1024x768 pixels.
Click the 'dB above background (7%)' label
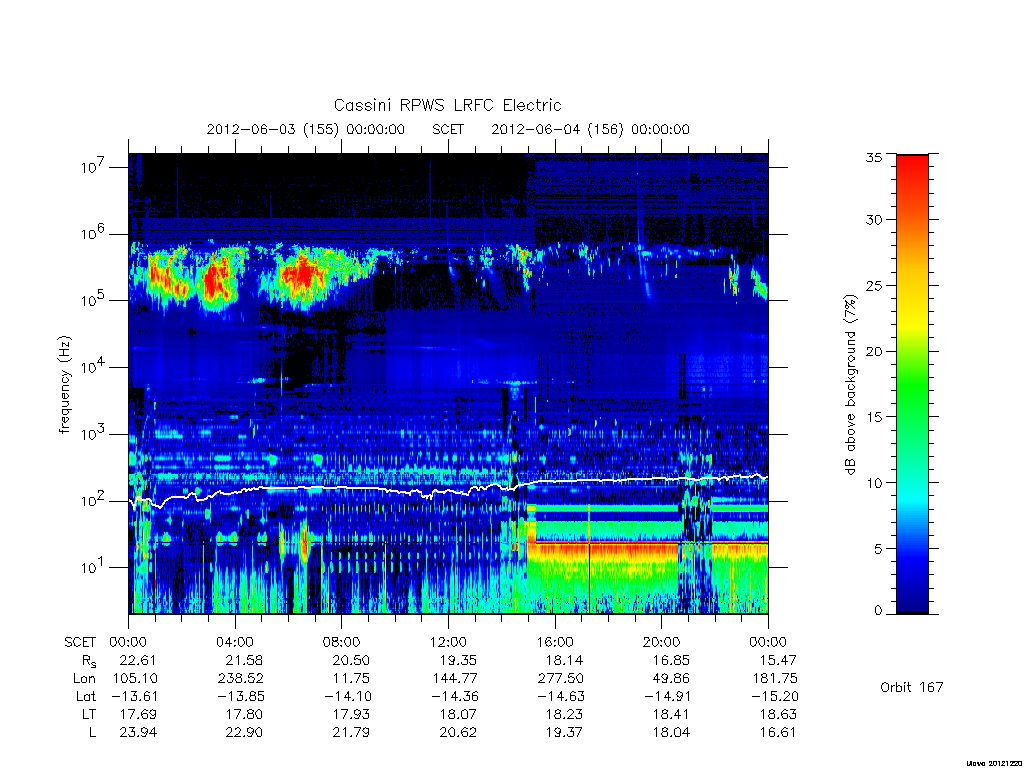click(x=850, y=385)
